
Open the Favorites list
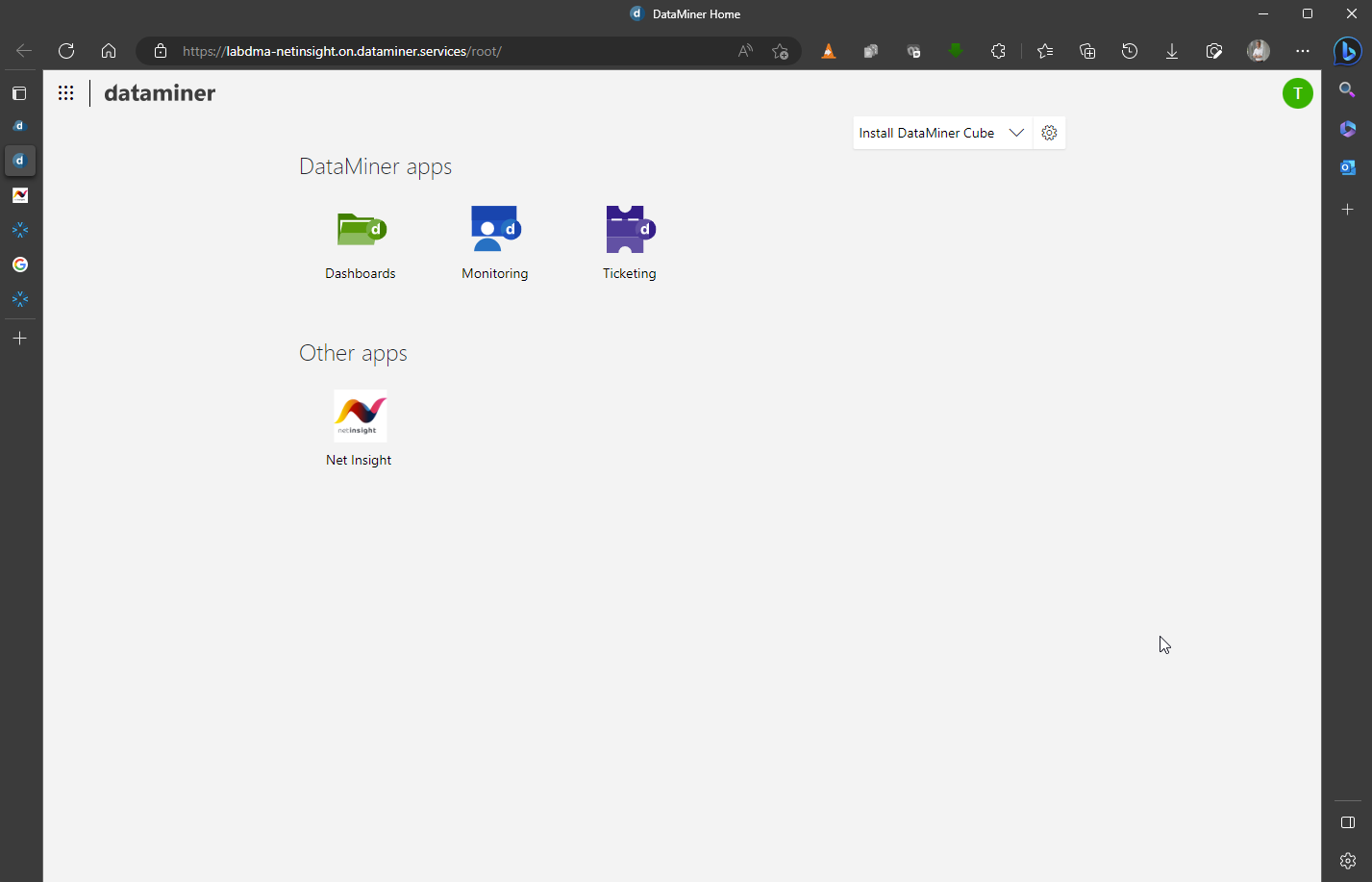1045,51
